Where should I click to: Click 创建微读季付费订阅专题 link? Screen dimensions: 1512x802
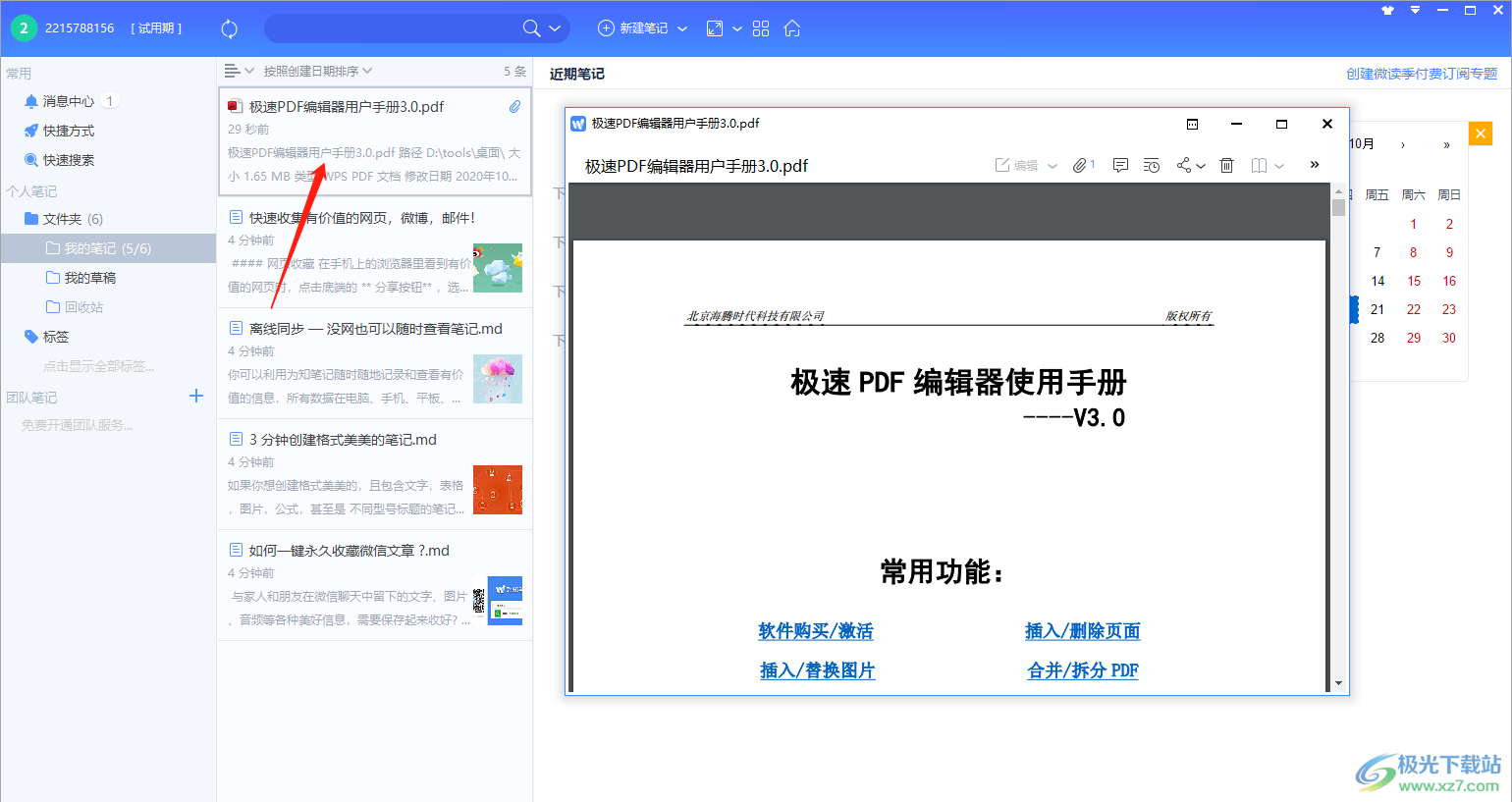pos(1422,74)
